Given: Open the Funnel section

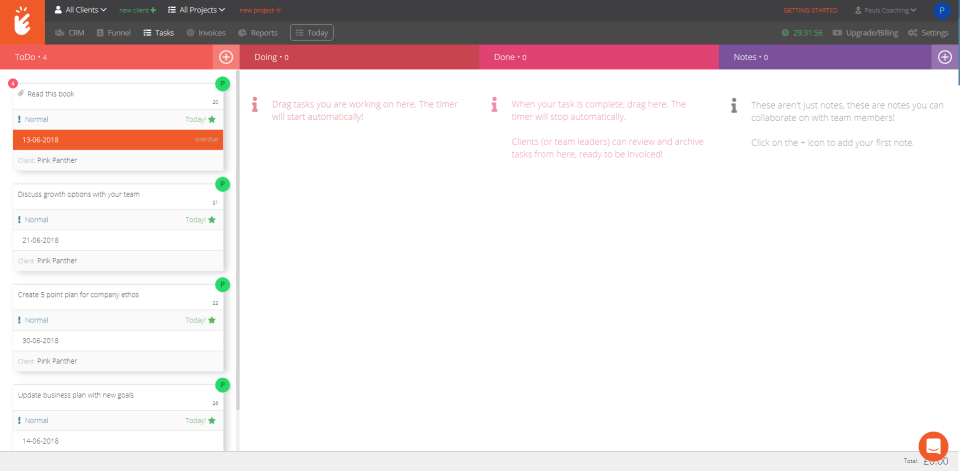Looking at the screenshot, I should point(113,33).
